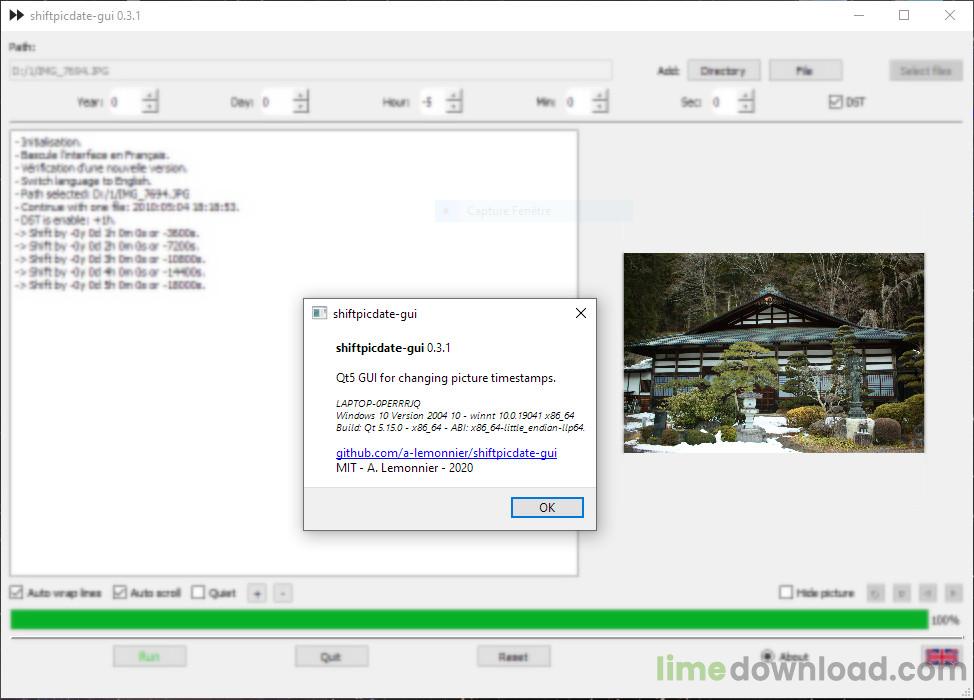Show the previous picture
This screenshot has height=700, width=974.
[927, 593]
